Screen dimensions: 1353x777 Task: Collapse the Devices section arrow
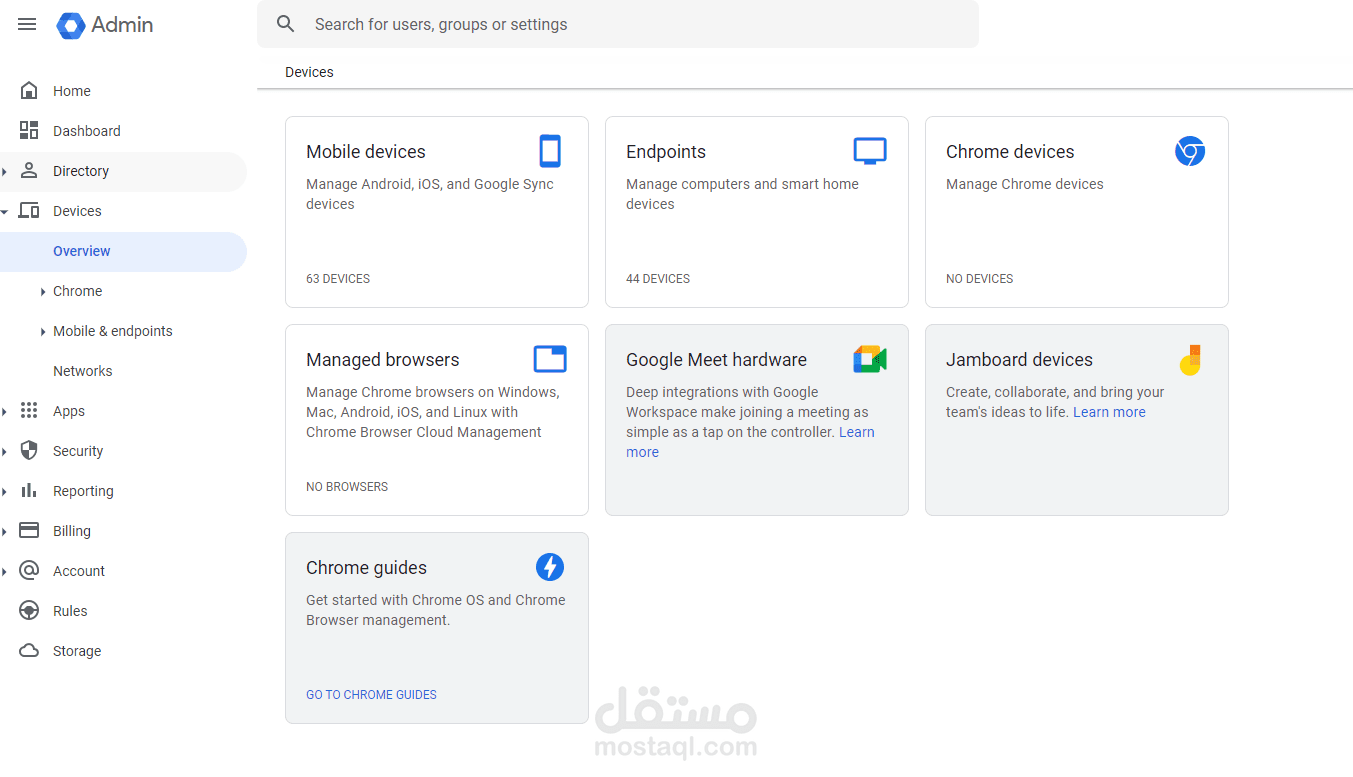coord(5,211)
